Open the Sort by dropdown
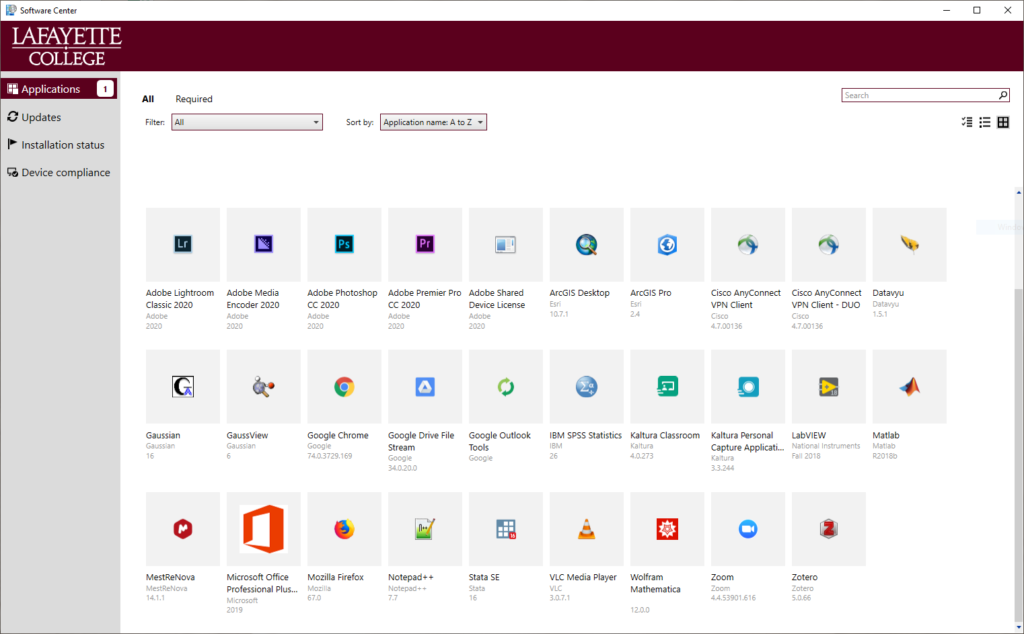 tap(433, 121)
